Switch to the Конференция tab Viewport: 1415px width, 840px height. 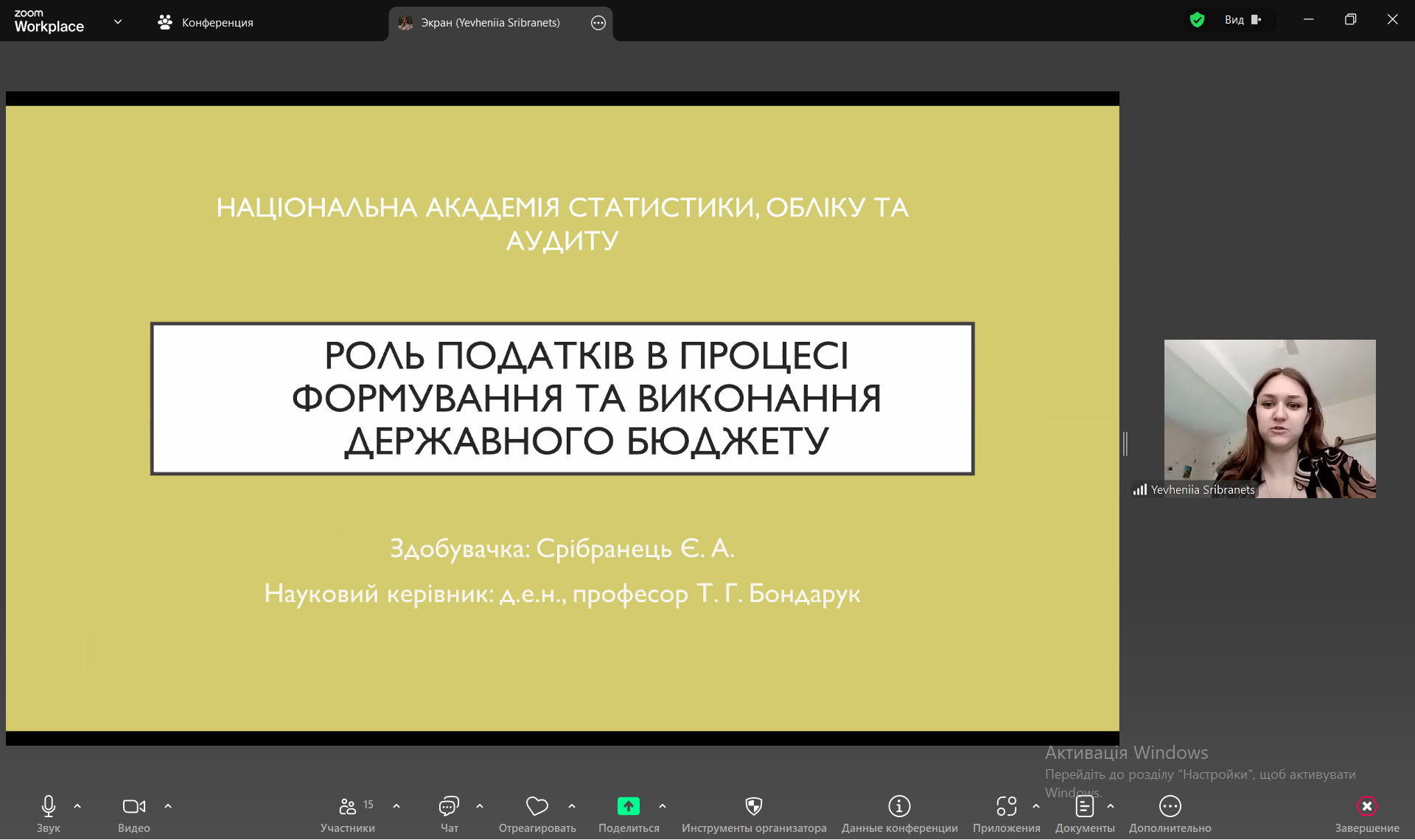(x=206, y=23)
